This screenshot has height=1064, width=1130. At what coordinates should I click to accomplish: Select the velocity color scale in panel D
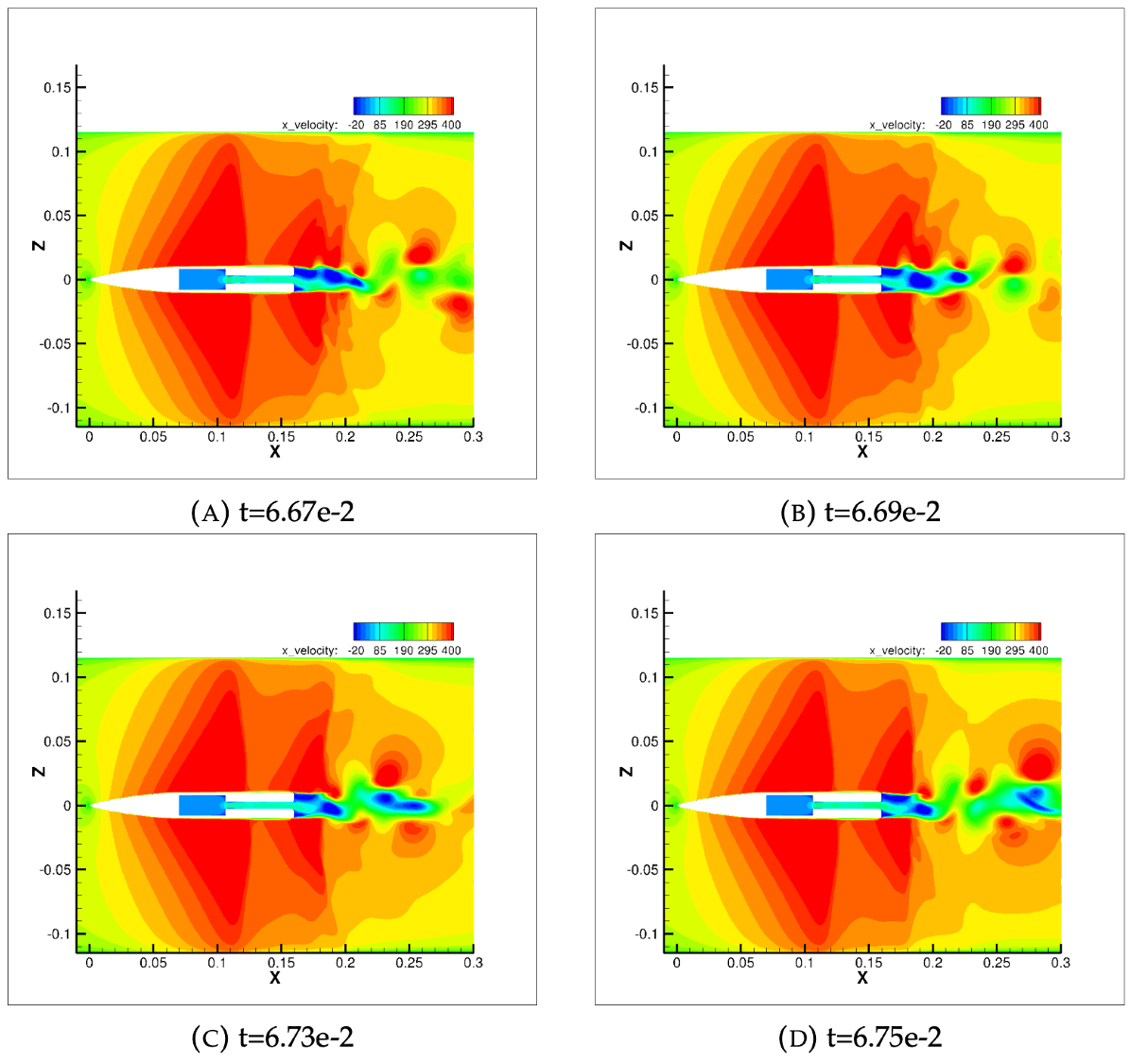(990, 631)
